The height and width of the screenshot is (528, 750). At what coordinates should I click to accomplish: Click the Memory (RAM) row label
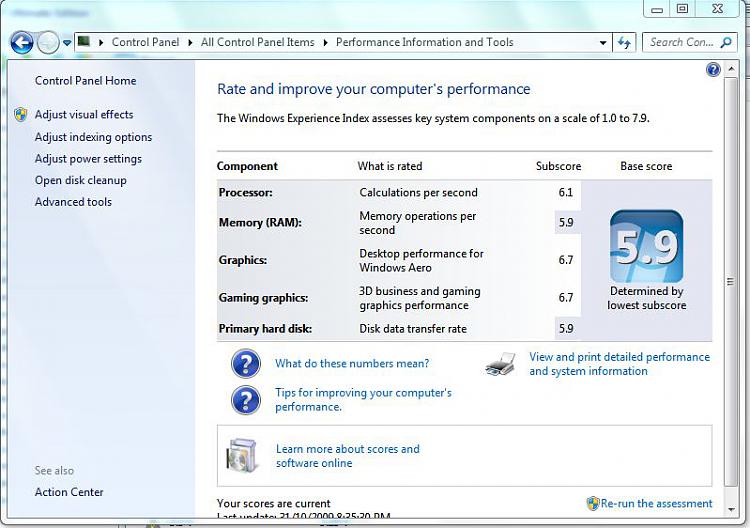260,222
